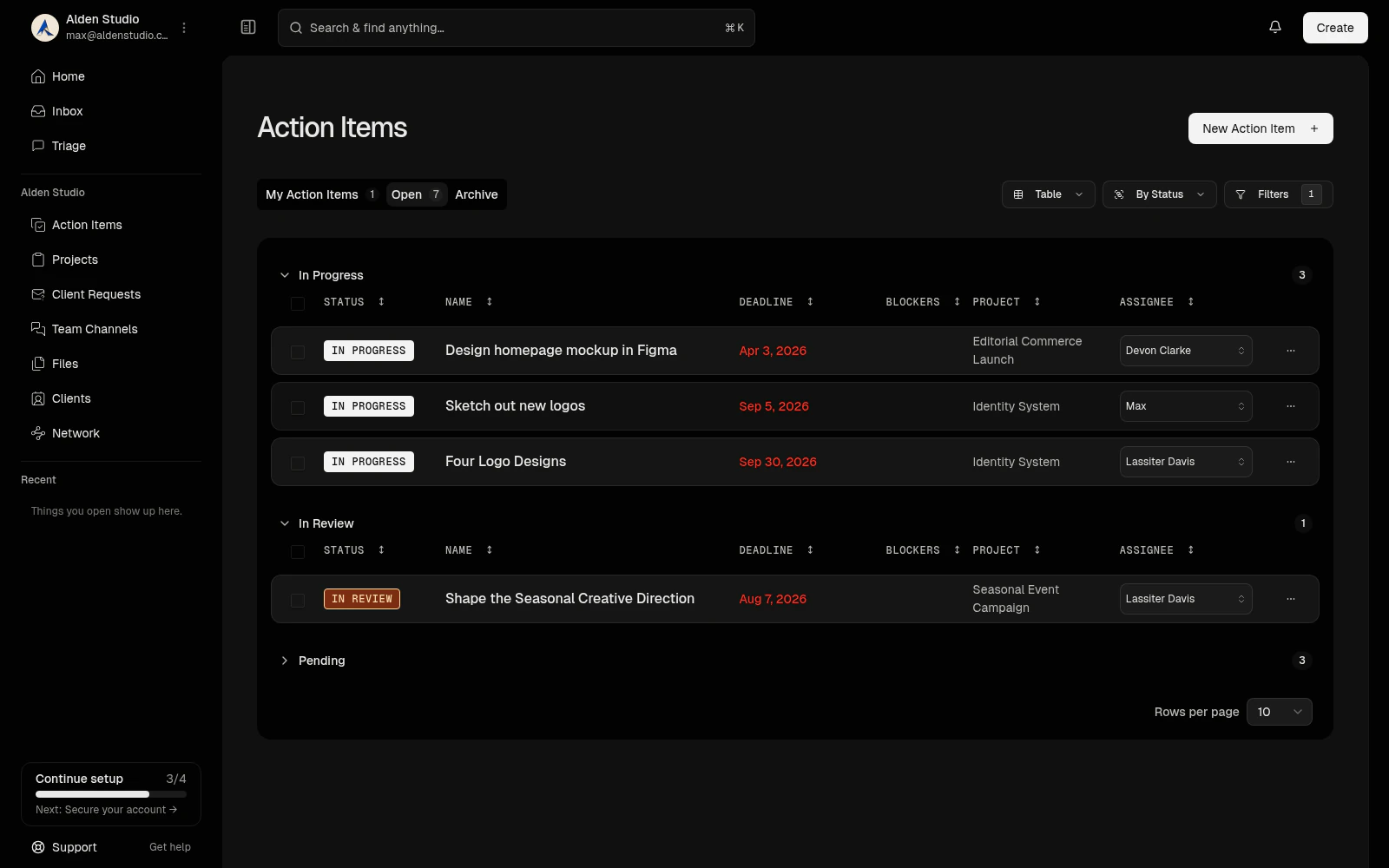Change assignee for Seasonal Creative Direction row
The width and height of the screenshot is (1389, 868).
click(1186, 599)
